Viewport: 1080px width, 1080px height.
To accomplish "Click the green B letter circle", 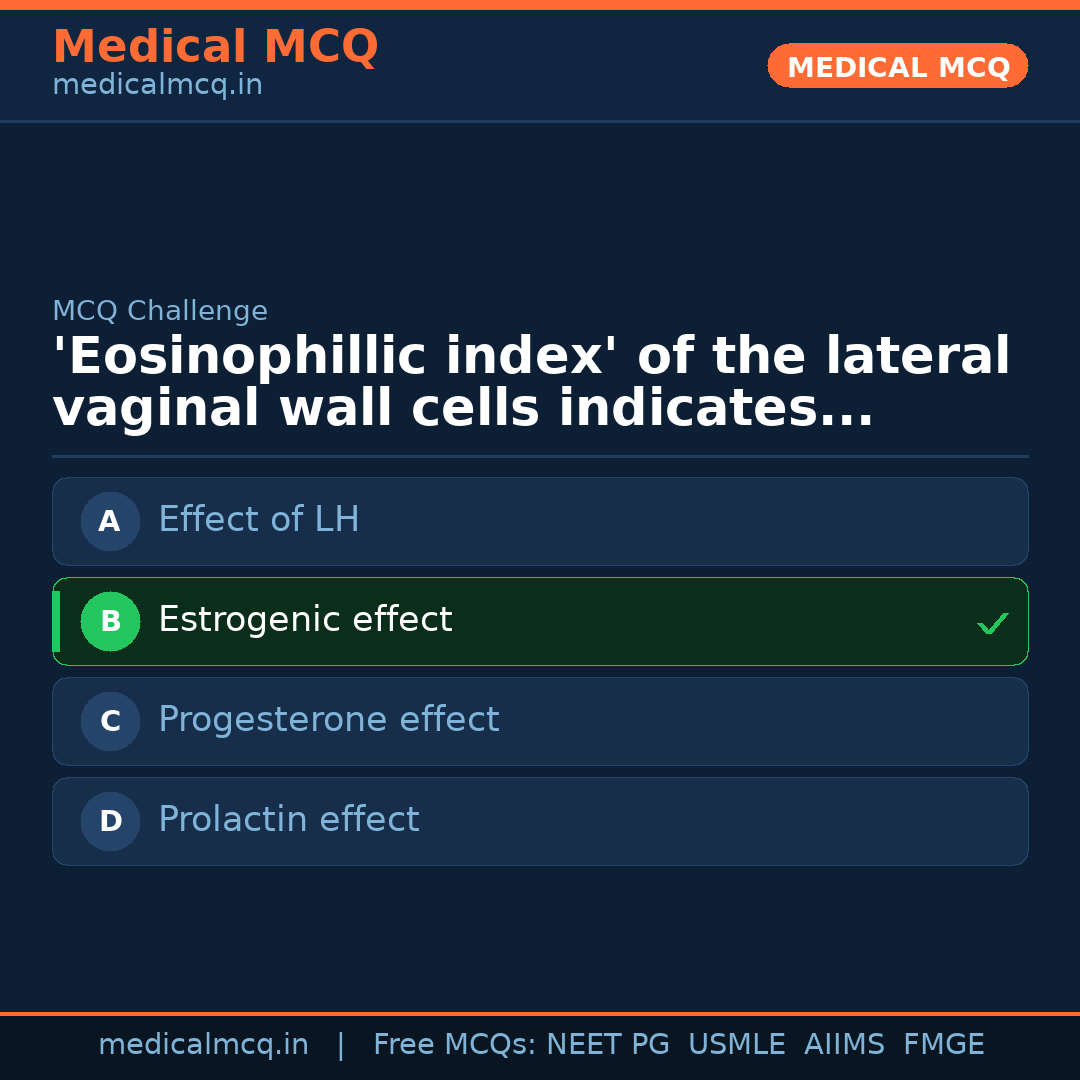I will point(110,621).
